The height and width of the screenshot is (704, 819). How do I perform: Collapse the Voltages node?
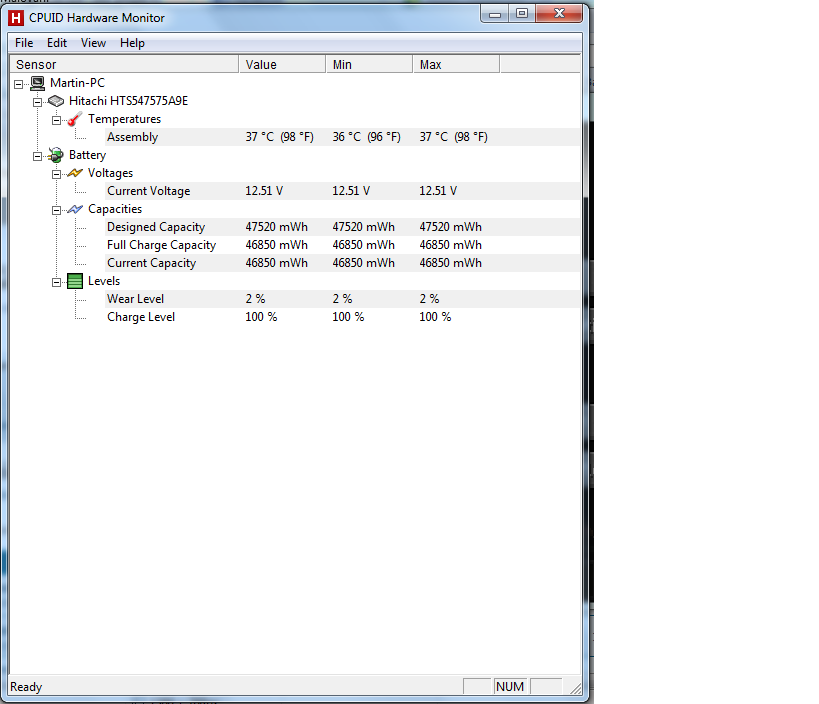click(56, 174)
